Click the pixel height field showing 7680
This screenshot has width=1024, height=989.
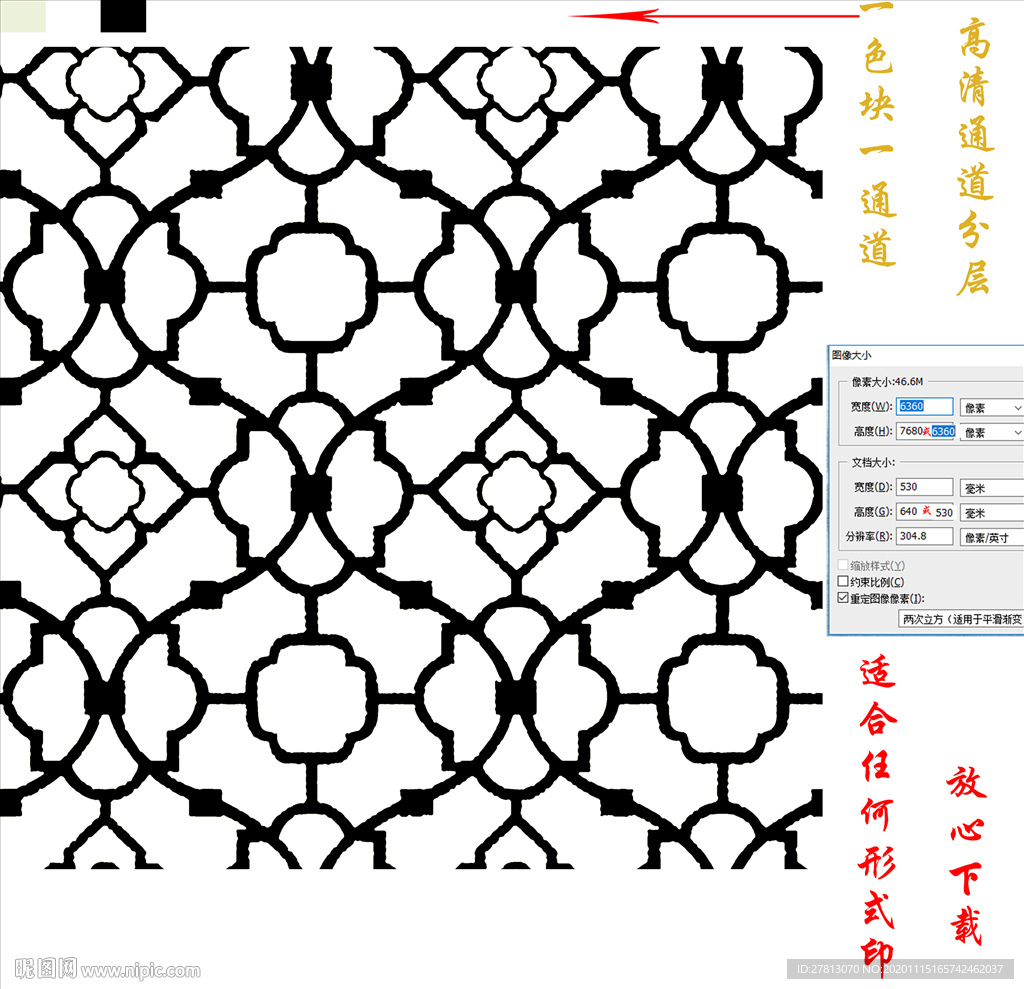click(x=926, y=431)
